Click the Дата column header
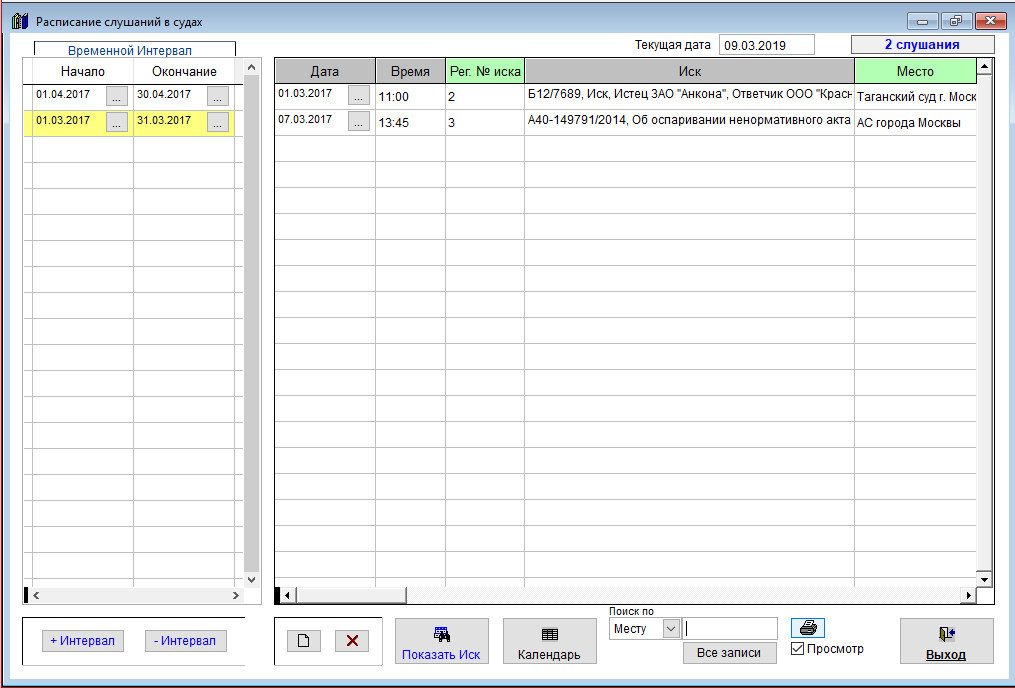The height and width of the screenshot is (688, 1015). click(325, 71)
